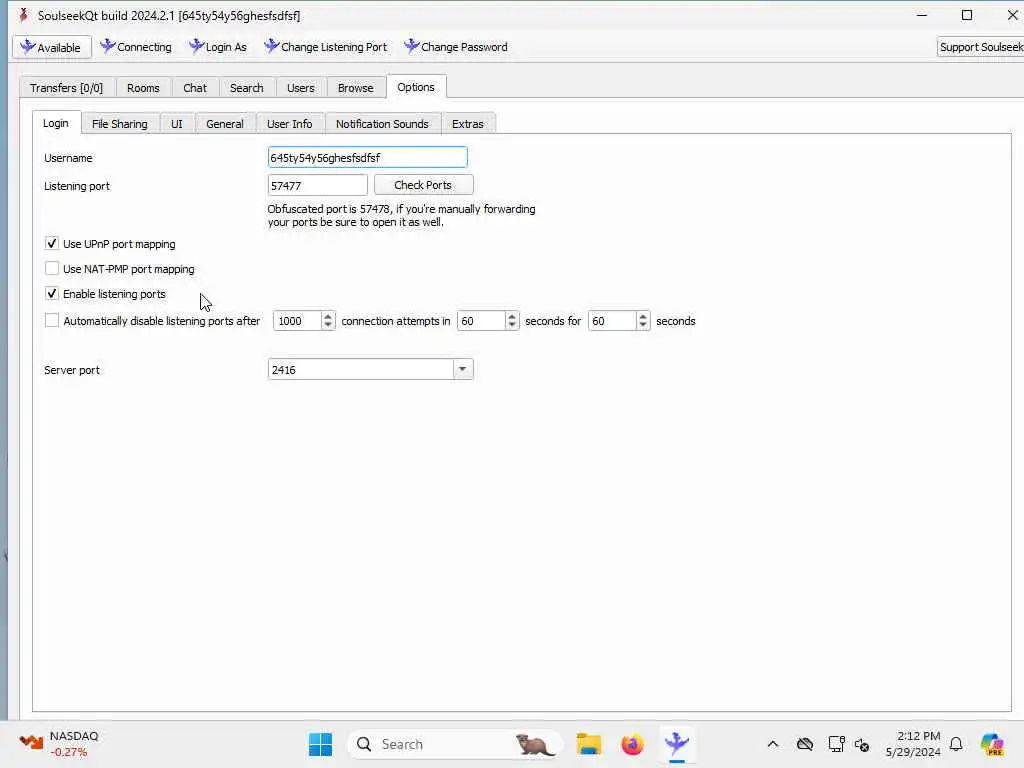
Task: Click the Listening port input field
Action: click(x=317, y=185)
